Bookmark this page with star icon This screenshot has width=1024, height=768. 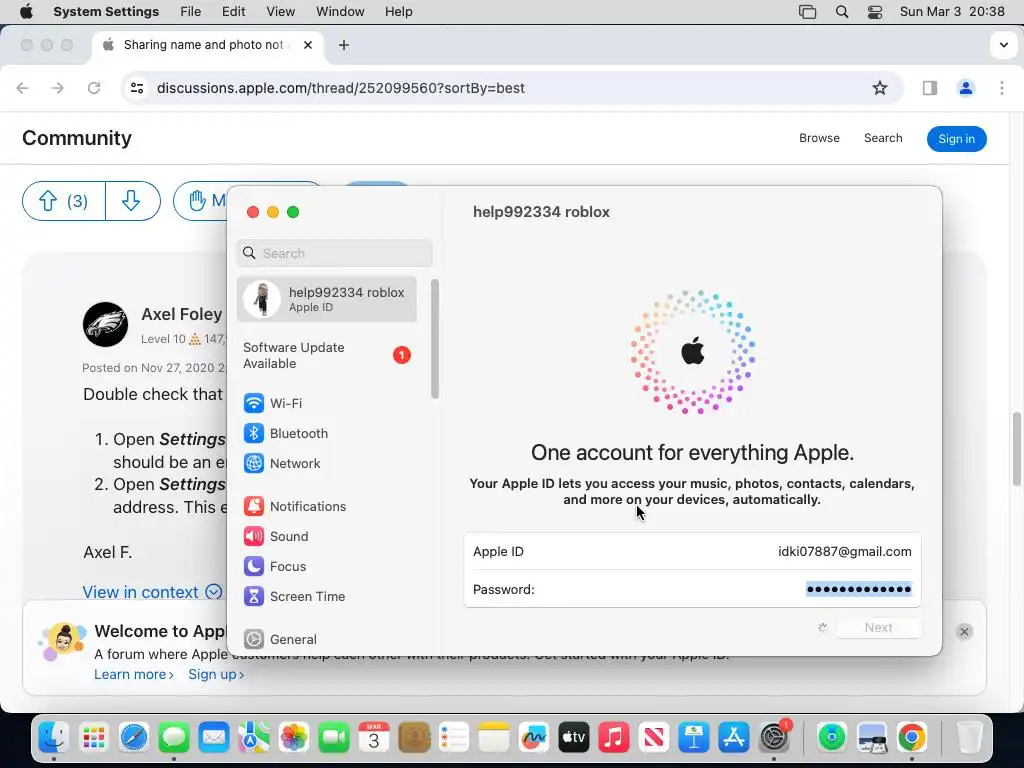click(x=880, y=88)
